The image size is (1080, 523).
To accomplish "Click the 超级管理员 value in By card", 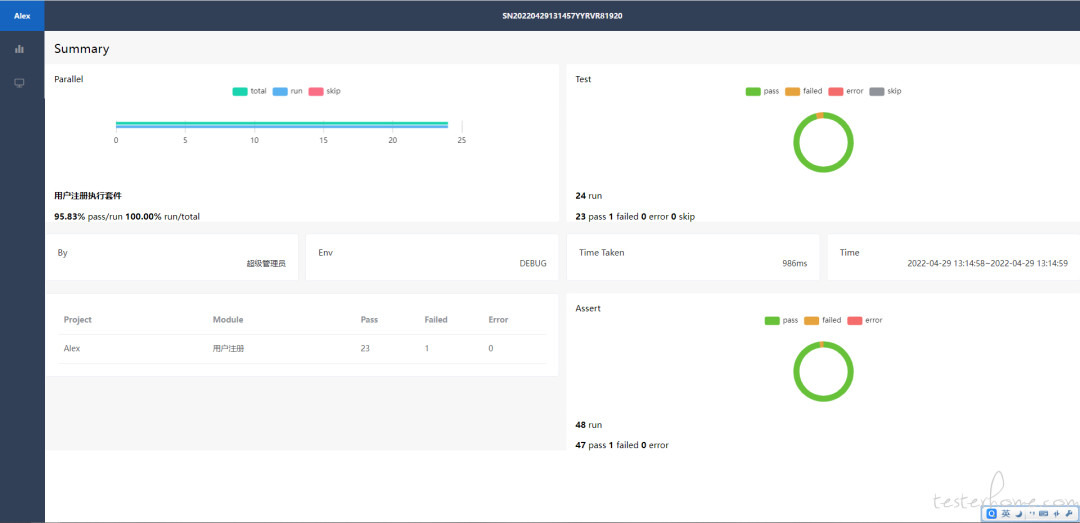I will tap(266, 263).
